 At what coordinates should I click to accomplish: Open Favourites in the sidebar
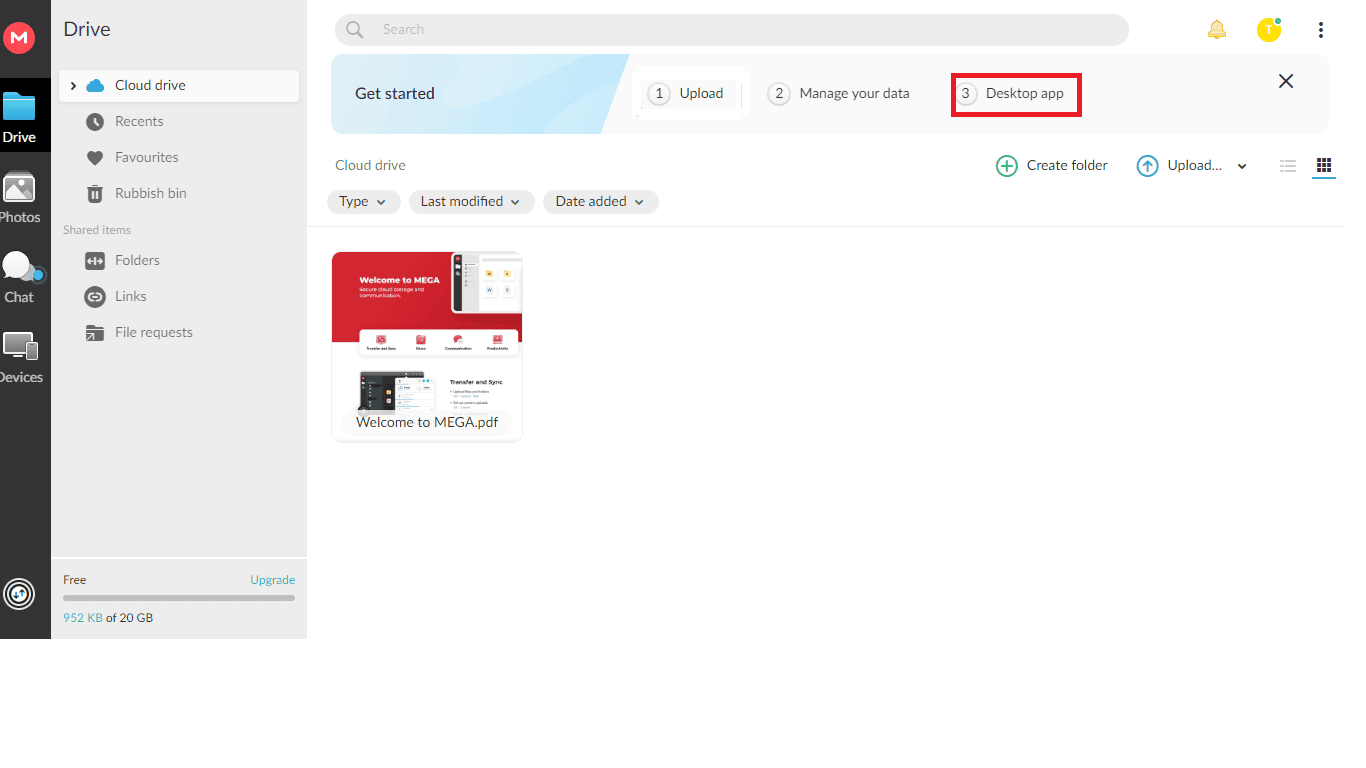(147, 157)
